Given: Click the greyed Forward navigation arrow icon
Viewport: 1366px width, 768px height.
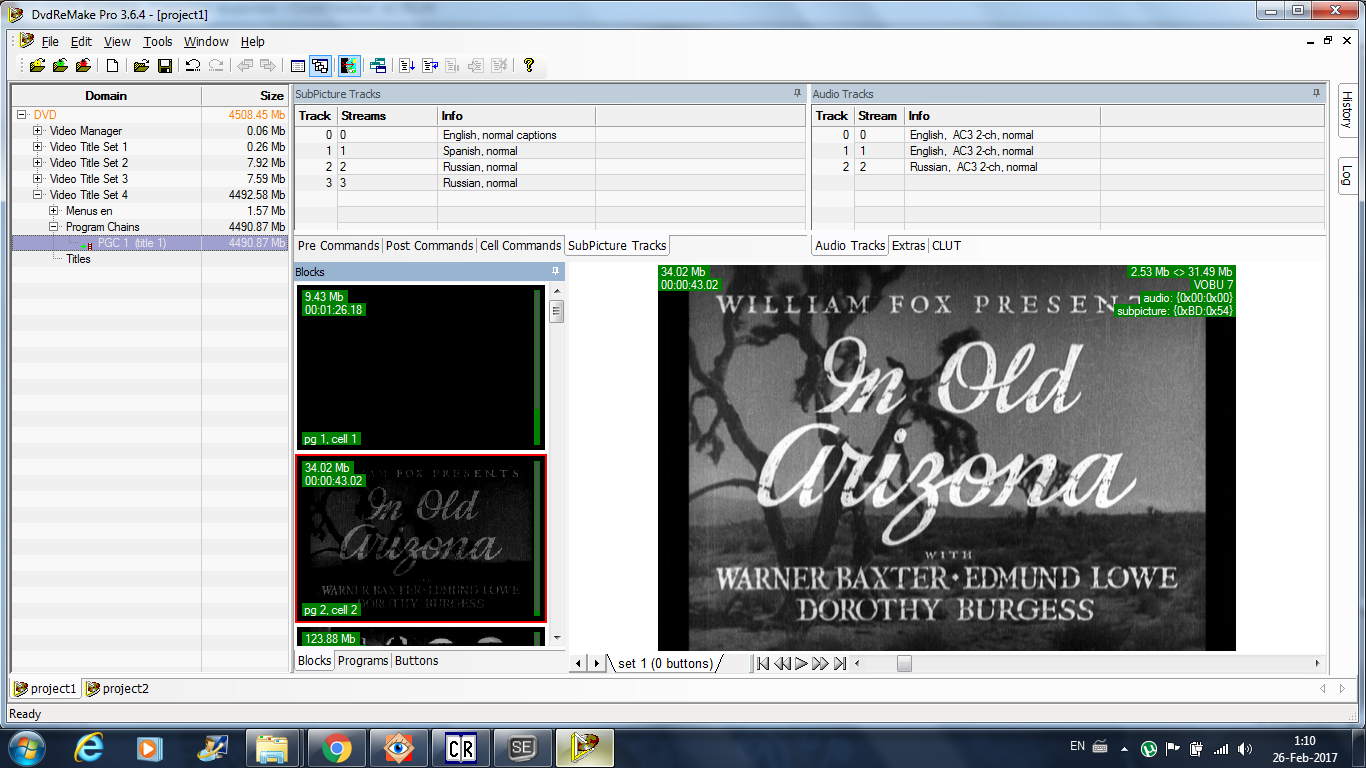Looking at the screenshot, I should click(x=268, y=66).
